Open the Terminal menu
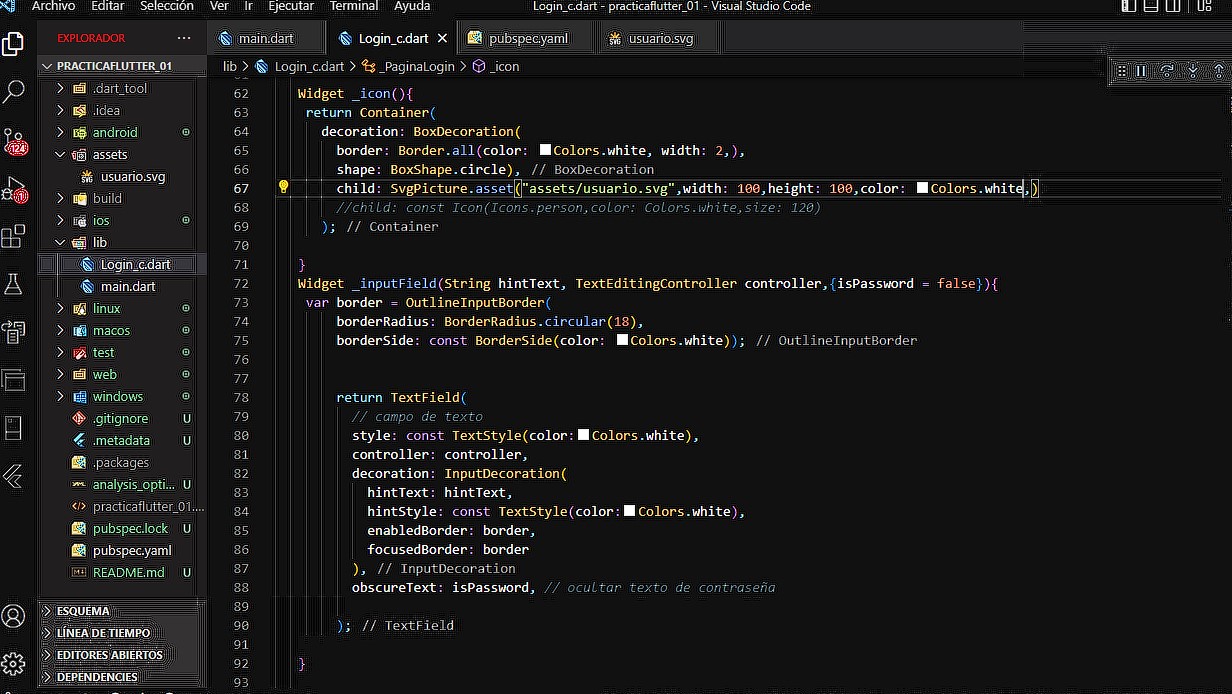1232x694 pixels. click(x=354, y=6)
